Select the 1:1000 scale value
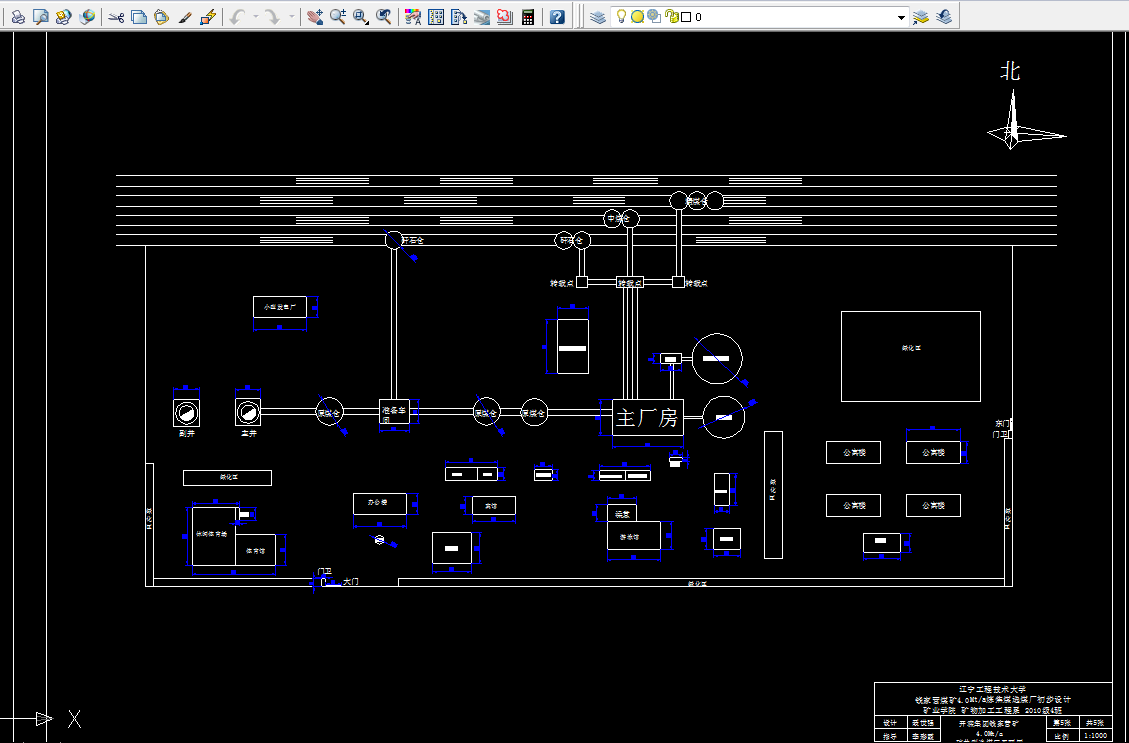 click(1095, 735)
